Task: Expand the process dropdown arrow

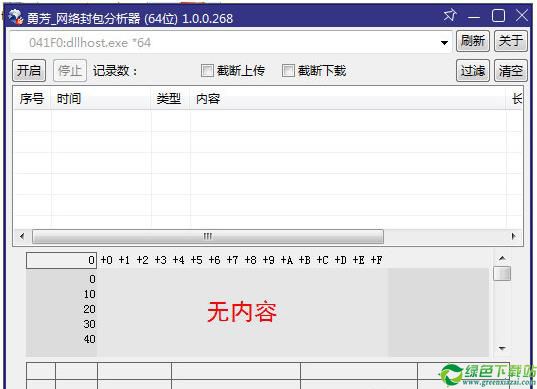Action: (x=444, y=43)
